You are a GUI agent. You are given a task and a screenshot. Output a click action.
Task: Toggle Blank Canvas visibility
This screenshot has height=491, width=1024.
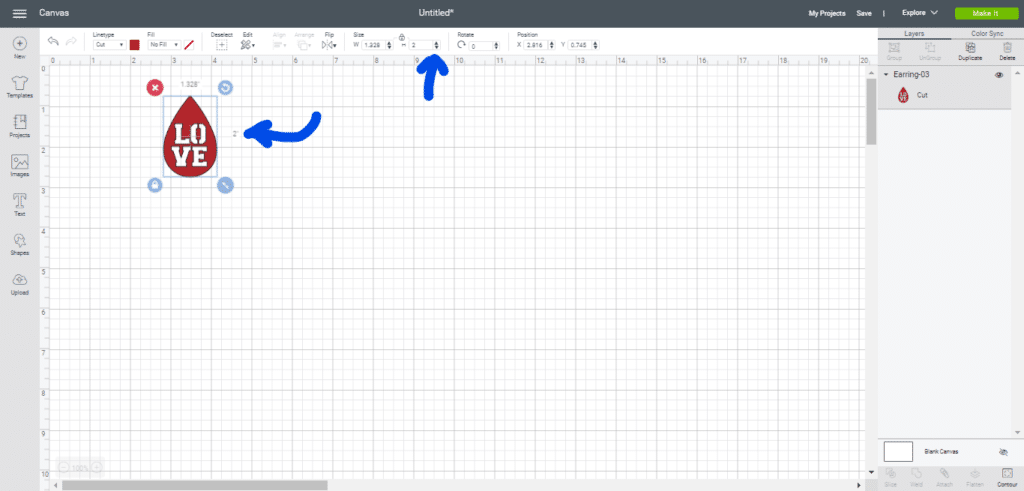click(x=1002, y=452)
